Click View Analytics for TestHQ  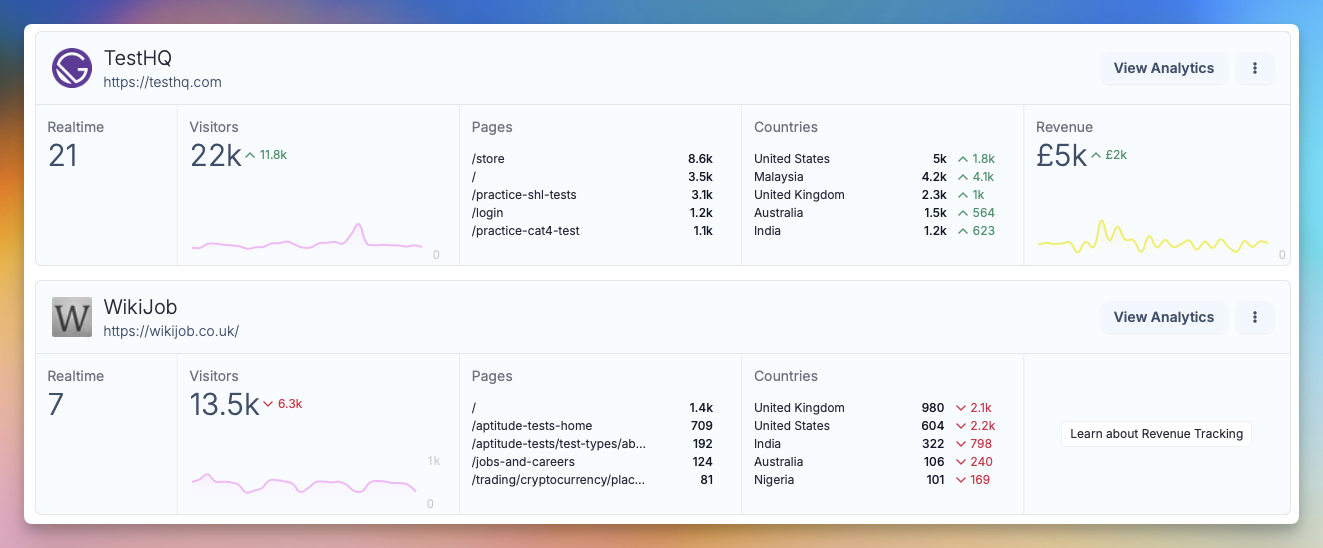(1164, 68)
